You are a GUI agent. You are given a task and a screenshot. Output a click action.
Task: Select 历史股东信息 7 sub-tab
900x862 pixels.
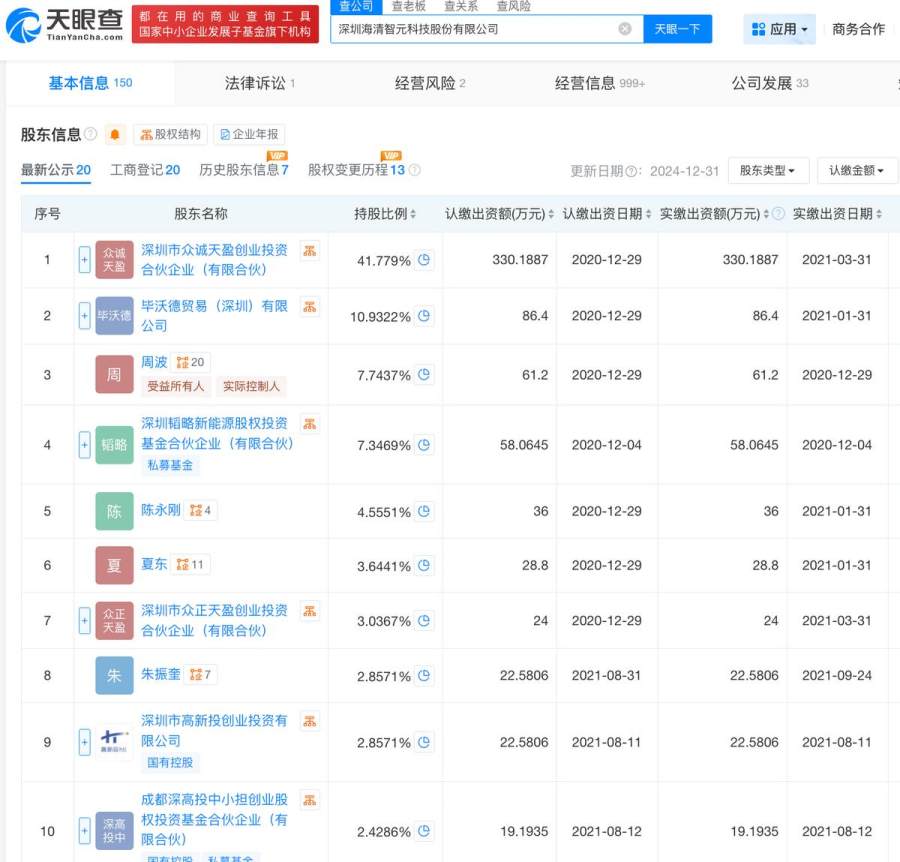tap(243, 170)
